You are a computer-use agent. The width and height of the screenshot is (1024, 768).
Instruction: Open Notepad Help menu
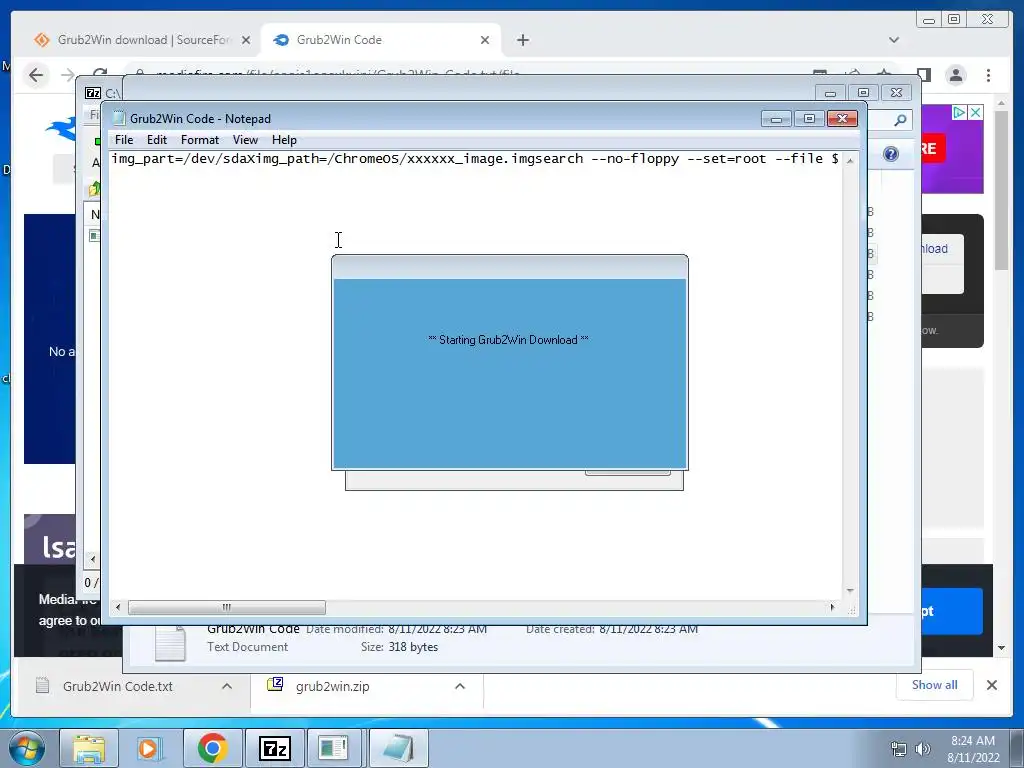pos(284,140)
